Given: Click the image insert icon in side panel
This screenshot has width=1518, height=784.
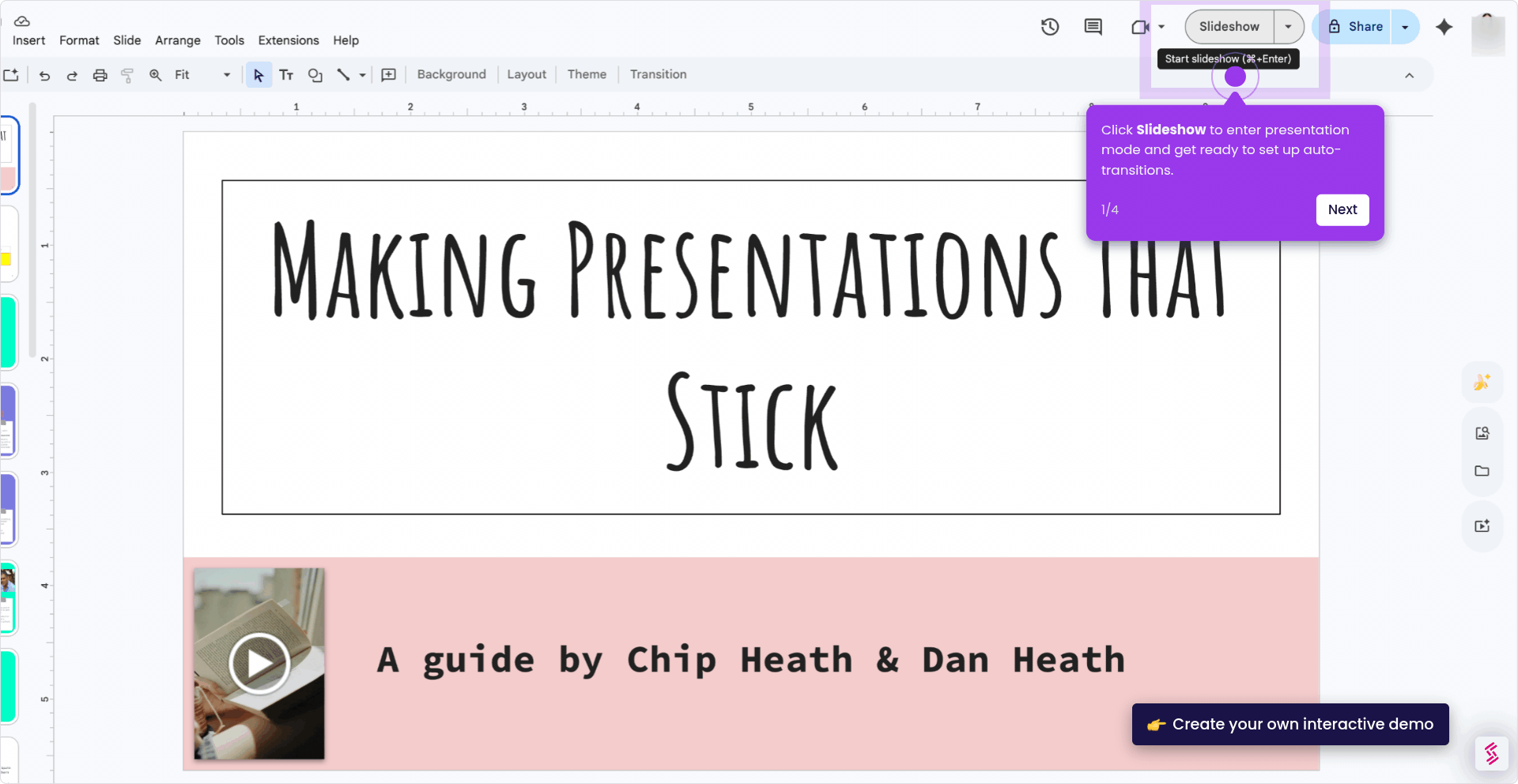Looking at the screenshot, I should tap(1482, 433).
